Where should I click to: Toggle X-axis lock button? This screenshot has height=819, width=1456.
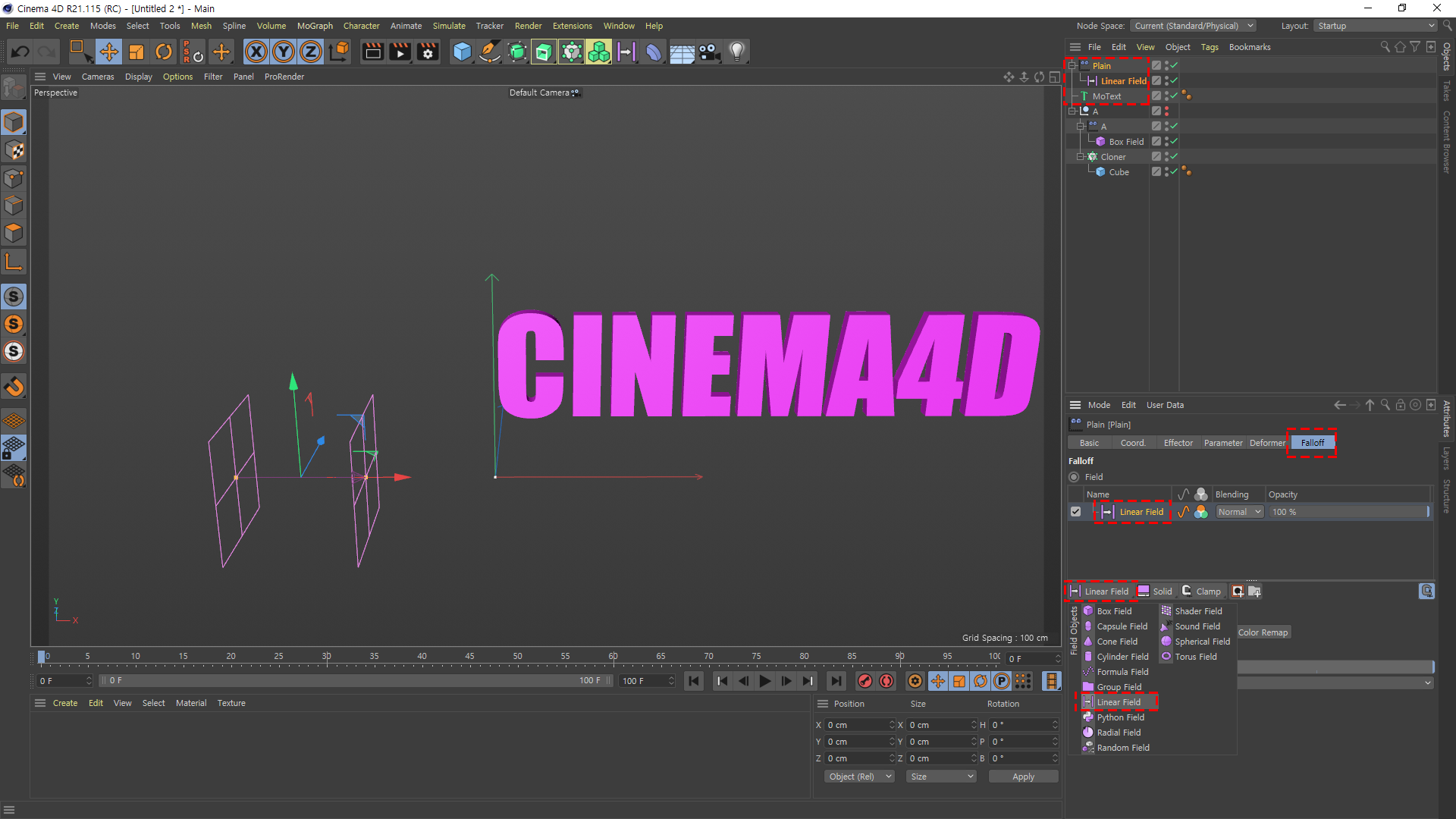point(256,52)
